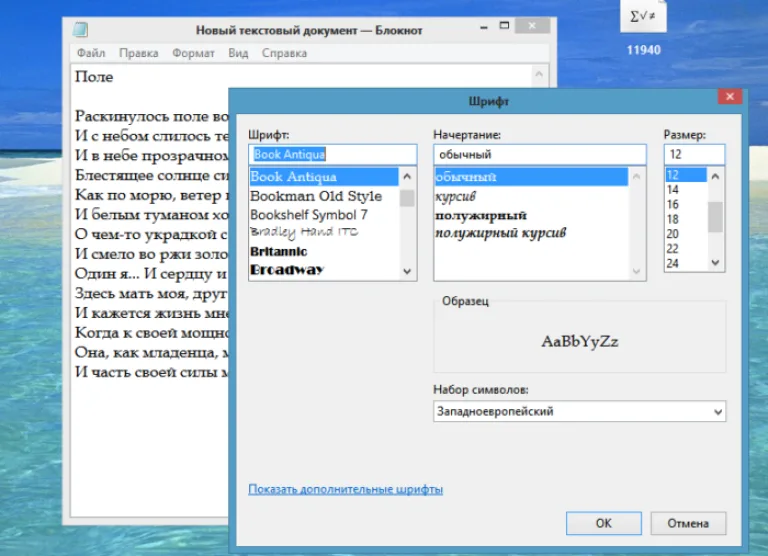Maximize the Блокнот window
The width and height of the screenshot is (768, 556).
pos(504,25)
